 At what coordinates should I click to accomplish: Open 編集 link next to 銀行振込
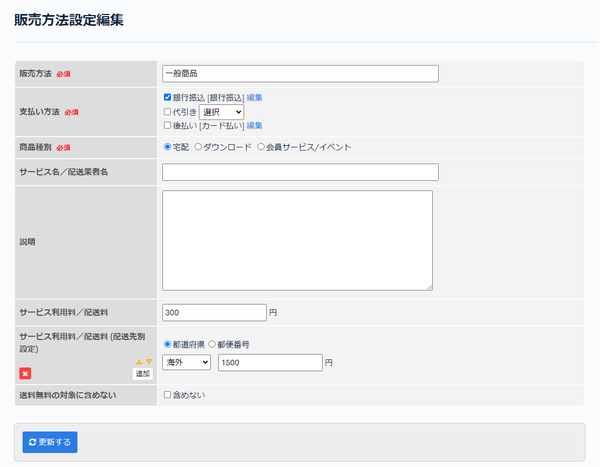pyautogui.click(x=254, y=98)
